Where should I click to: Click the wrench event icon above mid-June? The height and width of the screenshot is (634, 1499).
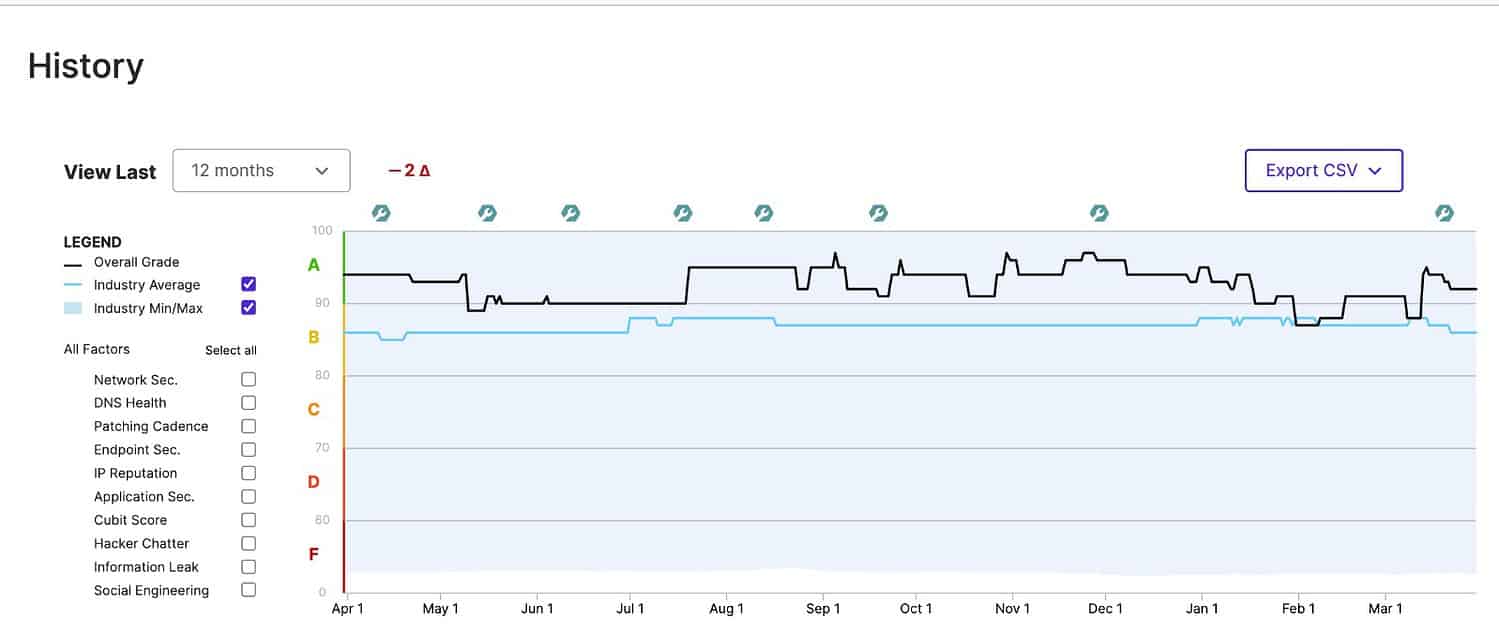click(570, 213)
